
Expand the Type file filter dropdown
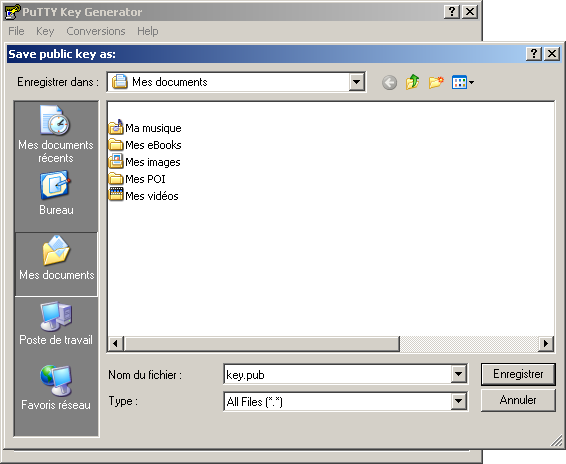[x=458, y=401]
